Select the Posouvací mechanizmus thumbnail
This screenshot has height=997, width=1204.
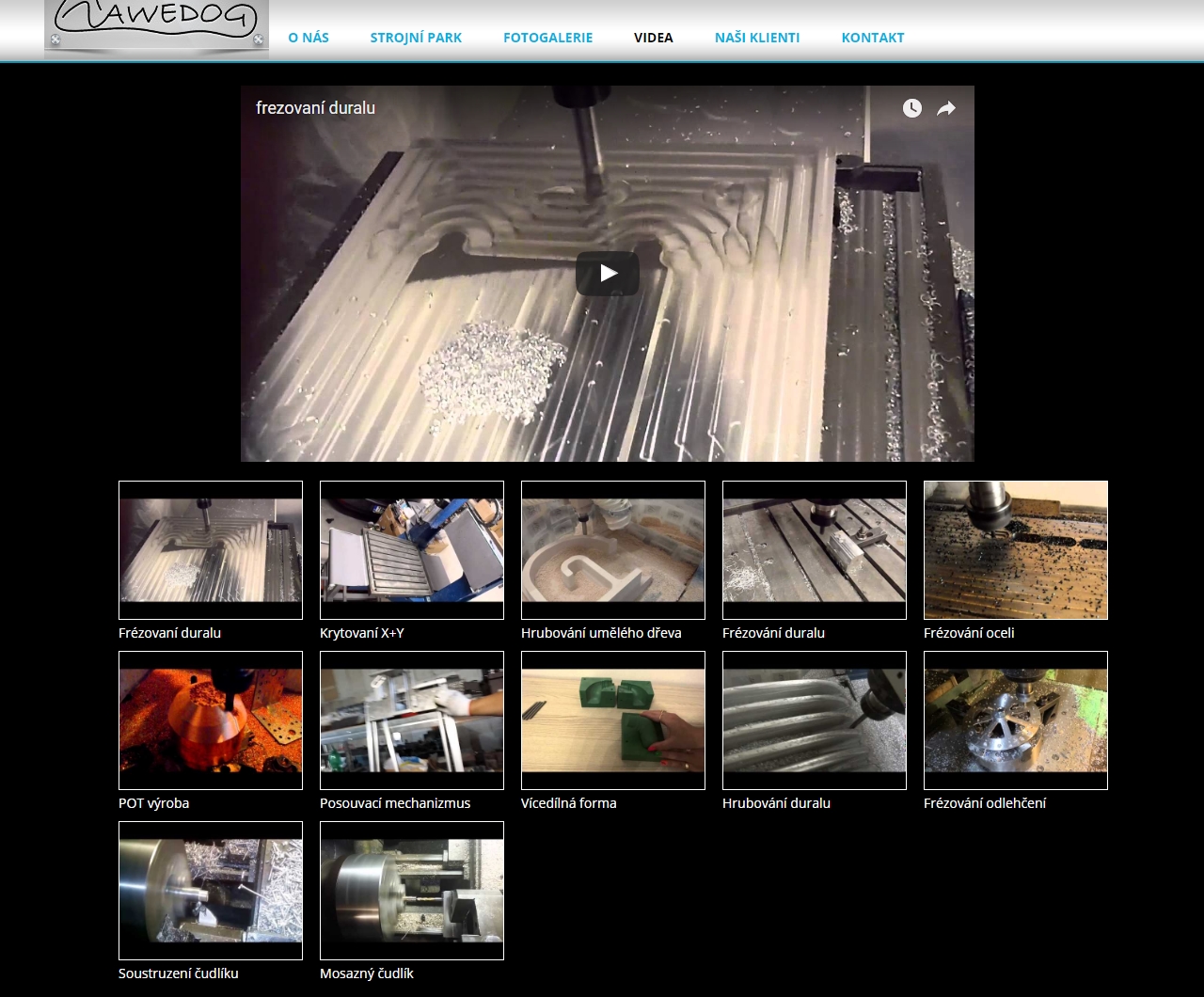[412, 720]
